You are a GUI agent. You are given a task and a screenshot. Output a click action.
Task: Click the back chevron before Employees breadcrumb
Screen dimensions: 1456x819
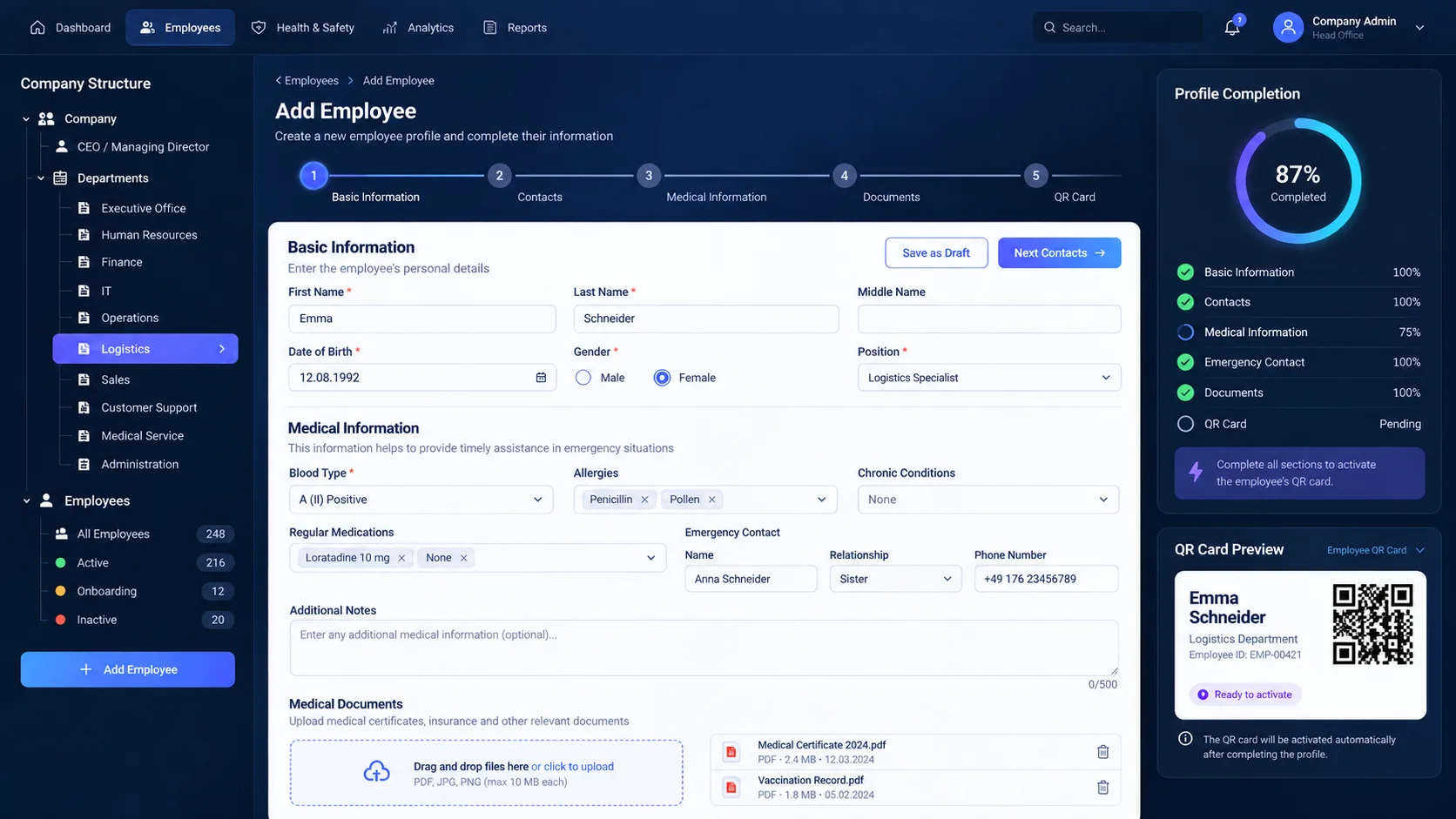point(279,80)
